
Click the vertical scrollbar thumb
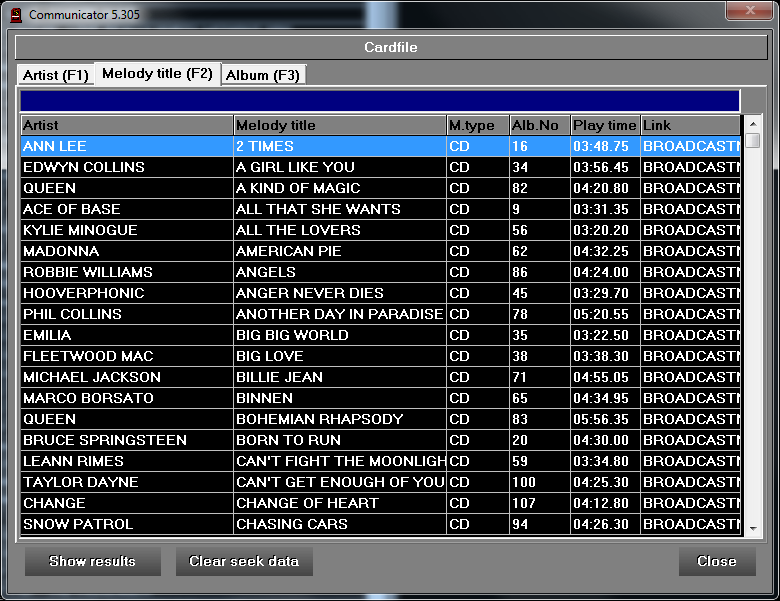[753, 140]
